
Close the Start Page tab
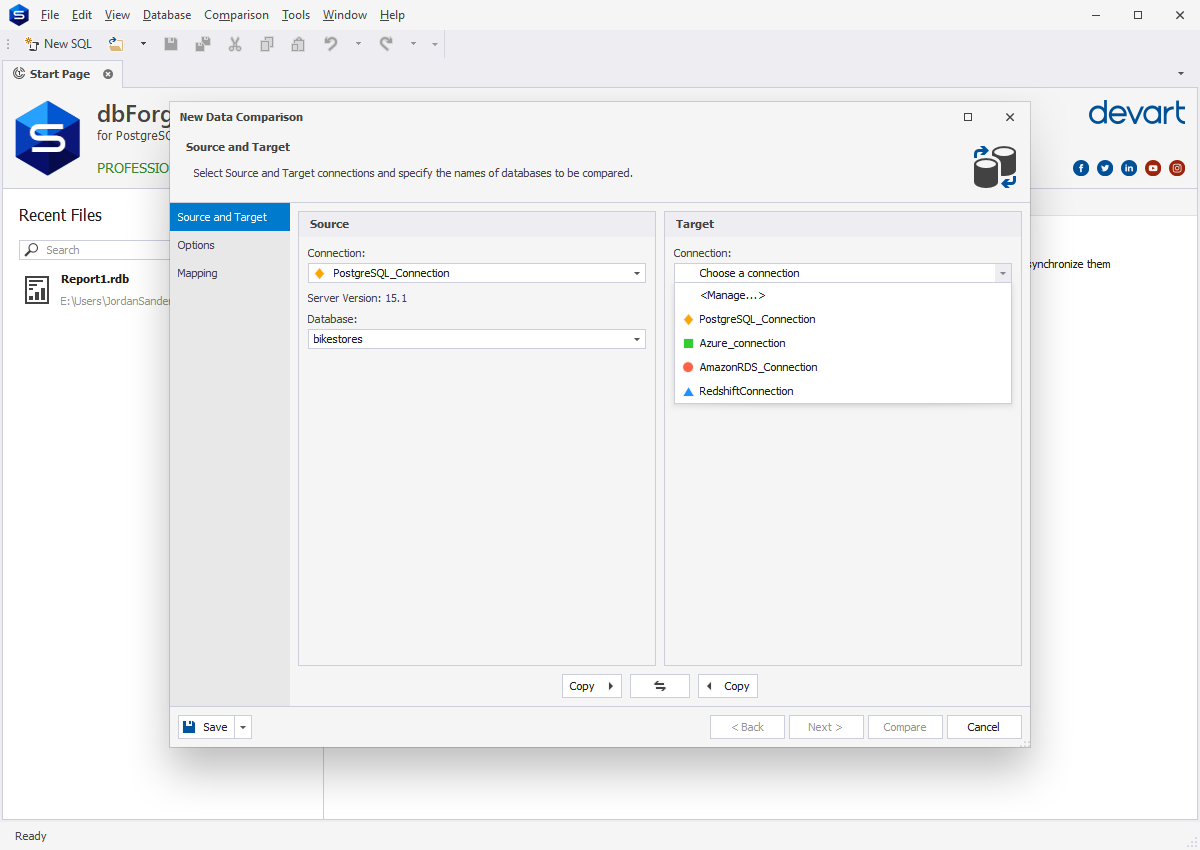point(108,74)
